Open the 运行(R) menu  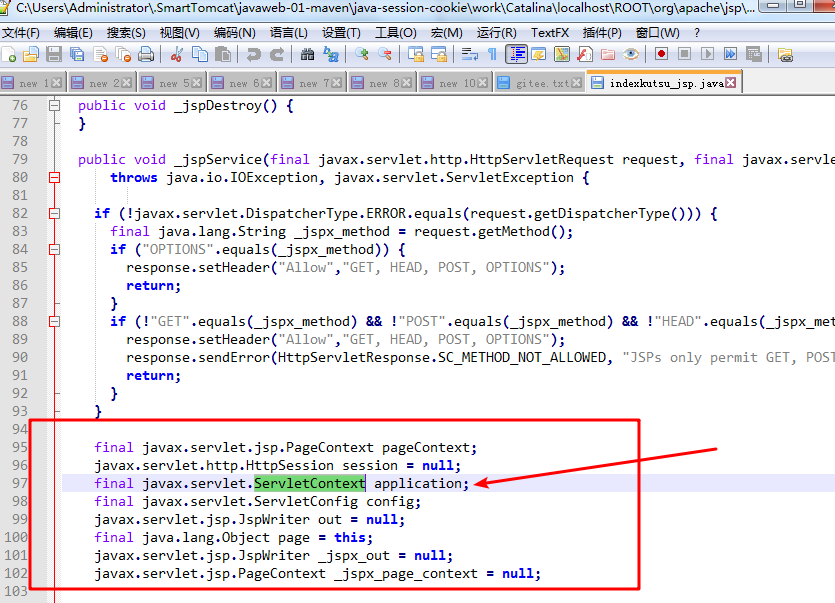point(496,33)
